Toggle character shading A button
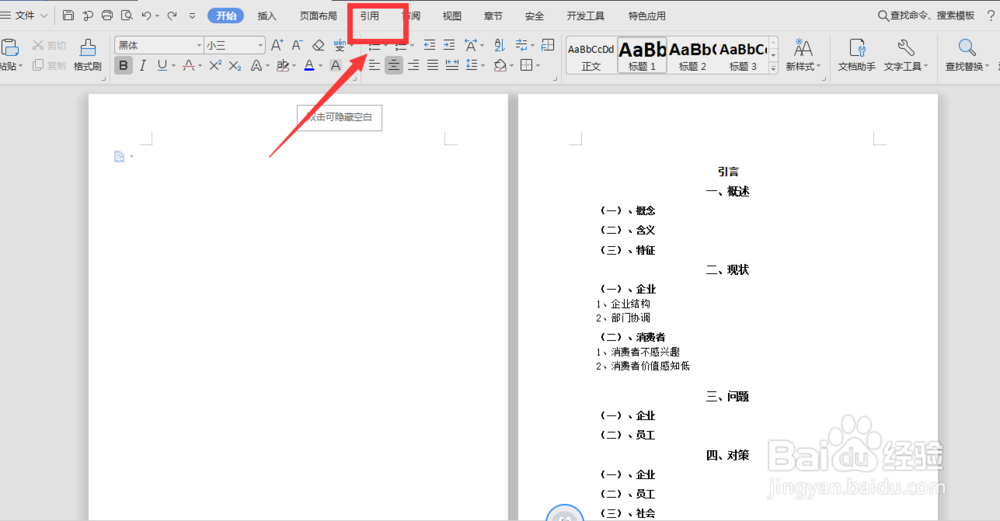This screenshot has height=521, width=1000. [335, 65]
